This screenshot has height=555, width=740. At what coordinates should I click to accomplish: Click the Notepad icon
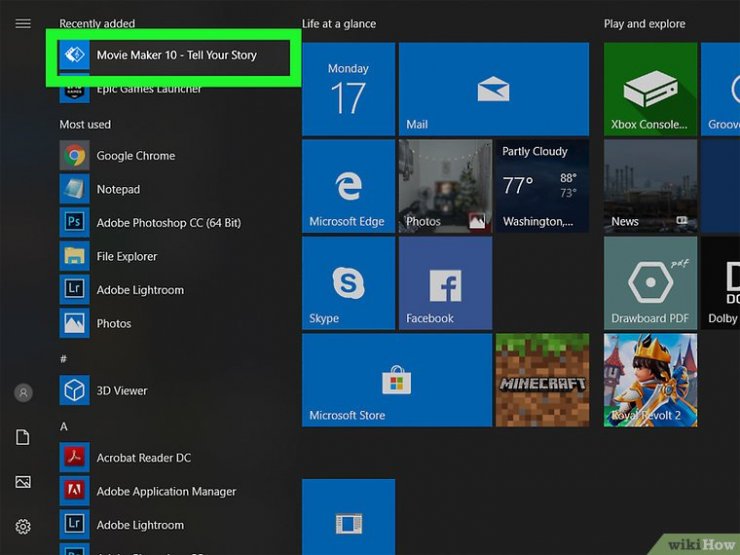click(x=75, y=189)
